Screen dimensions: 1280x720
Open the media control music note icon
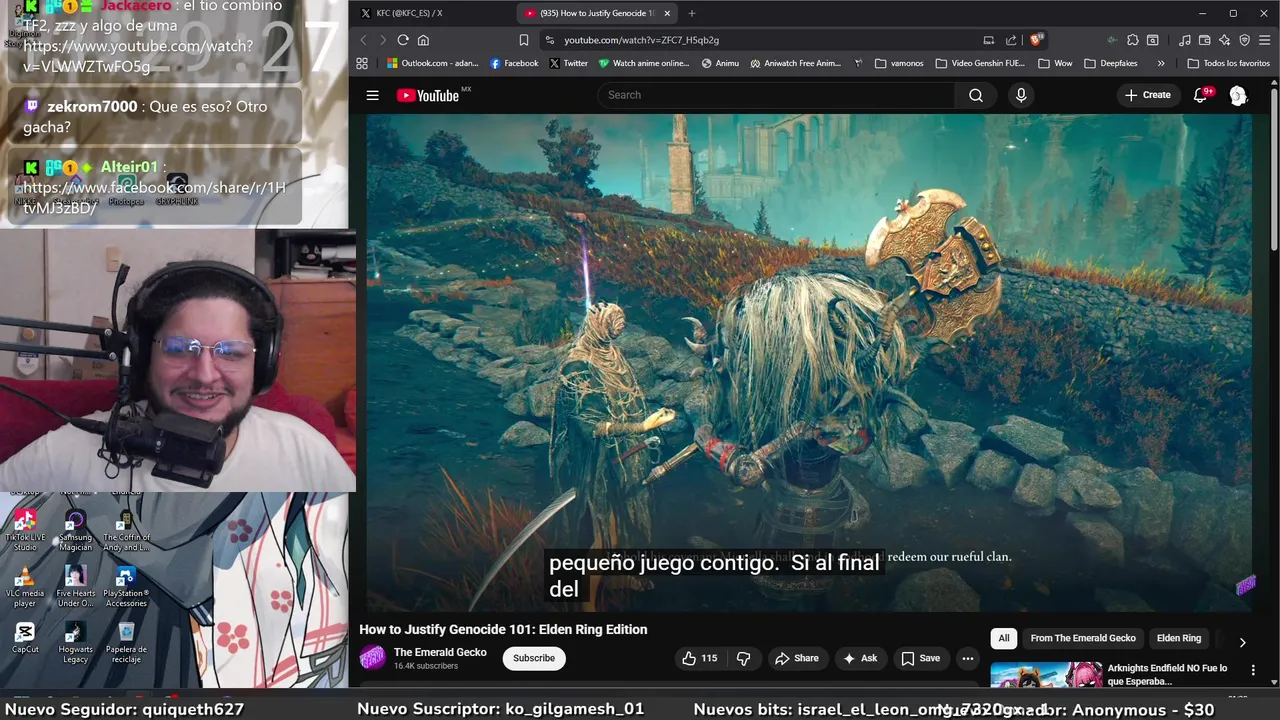click(1185, 40)
